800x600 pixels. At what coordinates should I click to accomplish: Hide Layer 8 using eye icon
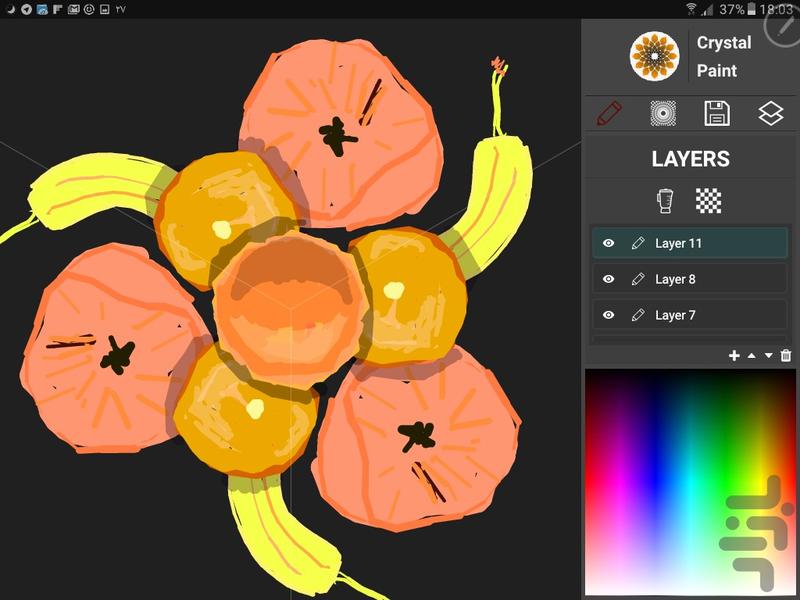pyautogui.click(x=608, y=279)
